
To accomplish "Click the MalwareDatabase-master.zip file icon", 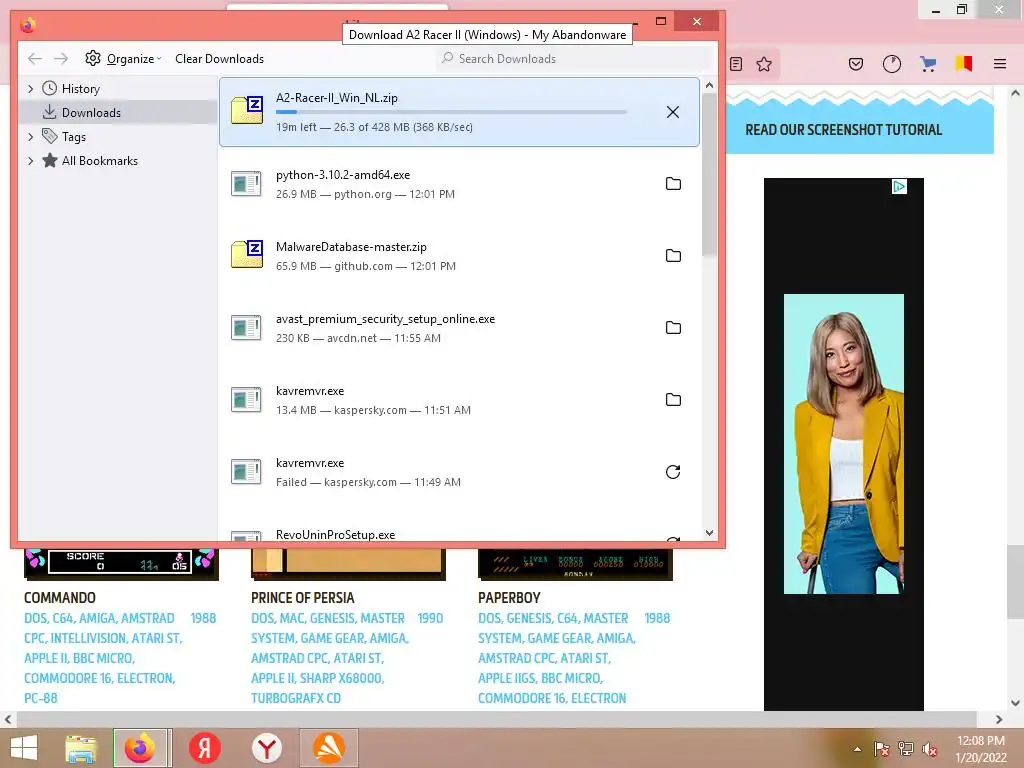I will [x=247, y=254].
